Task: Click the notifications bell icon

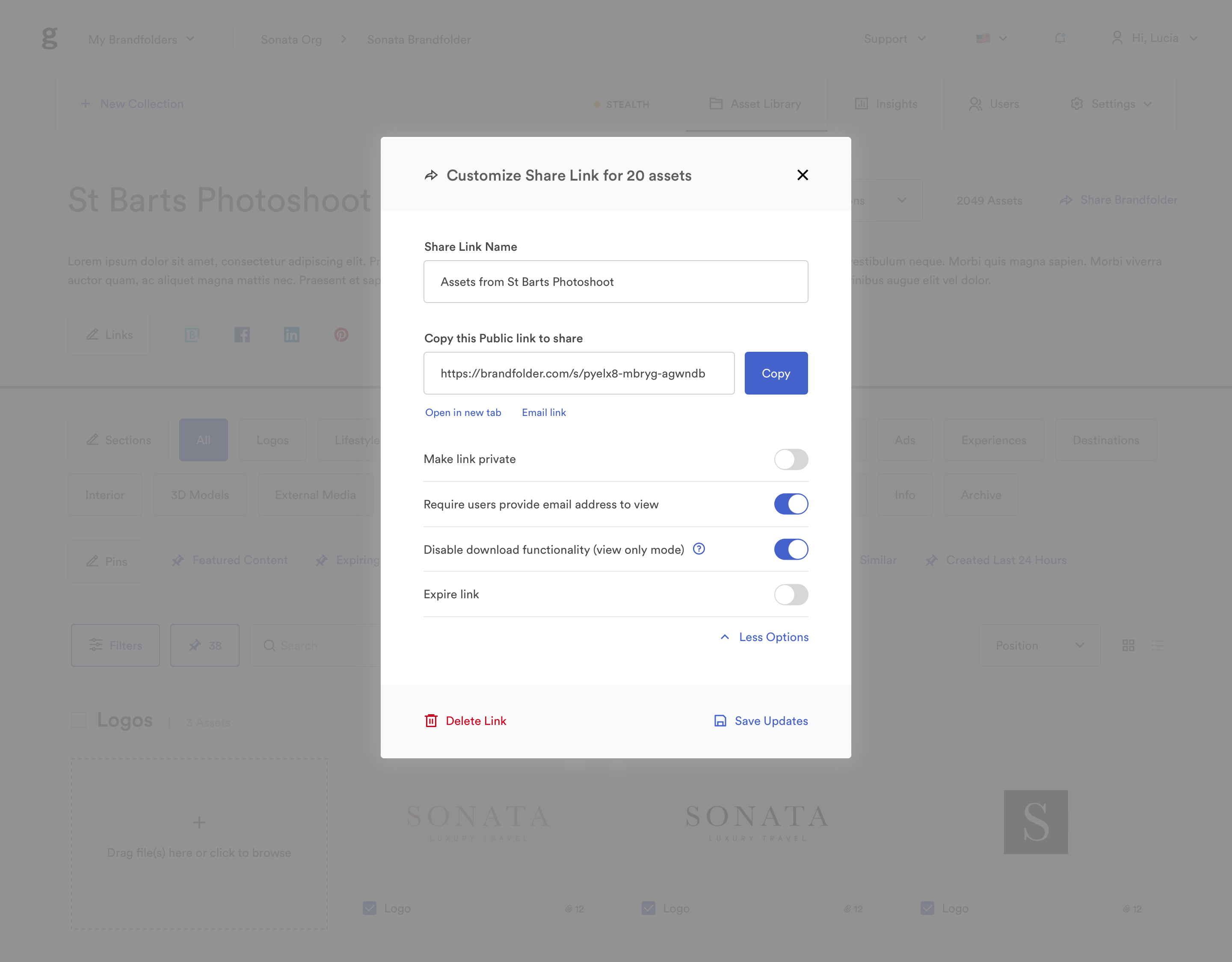Action: (1060, 39)
